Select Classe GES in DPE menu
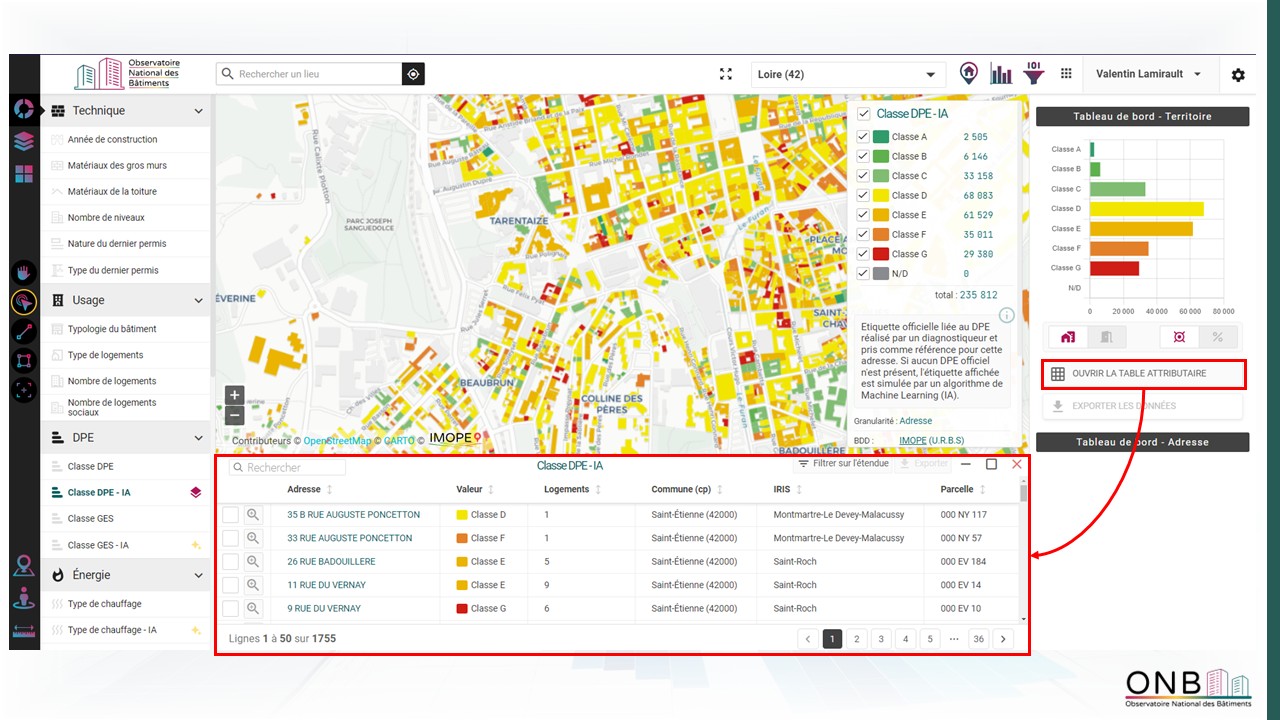Viewport: 1280px width, 720px height. [90, 519]
